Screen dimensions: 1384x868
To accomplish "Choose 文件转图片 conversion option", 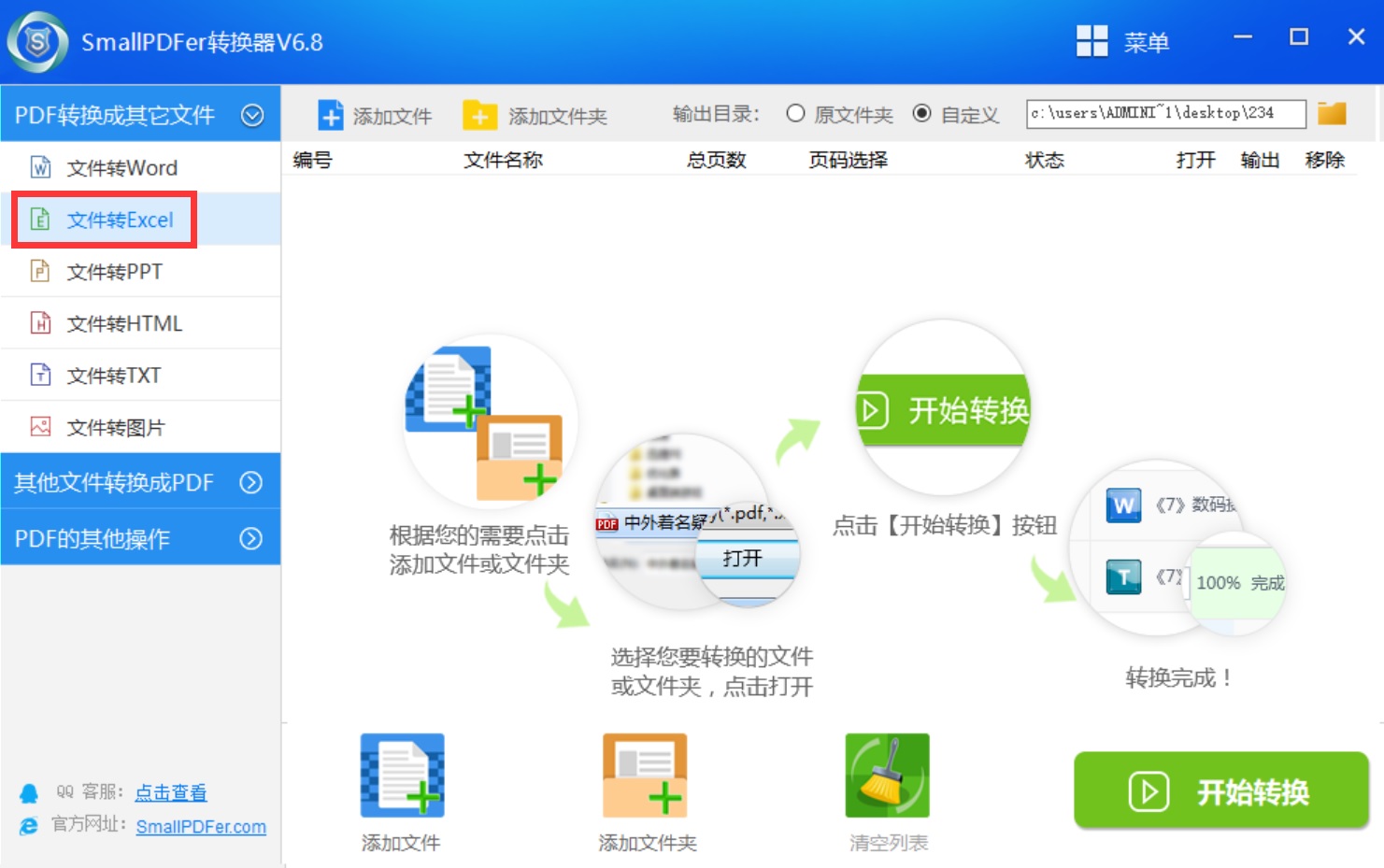I will (x=115, y=428).
